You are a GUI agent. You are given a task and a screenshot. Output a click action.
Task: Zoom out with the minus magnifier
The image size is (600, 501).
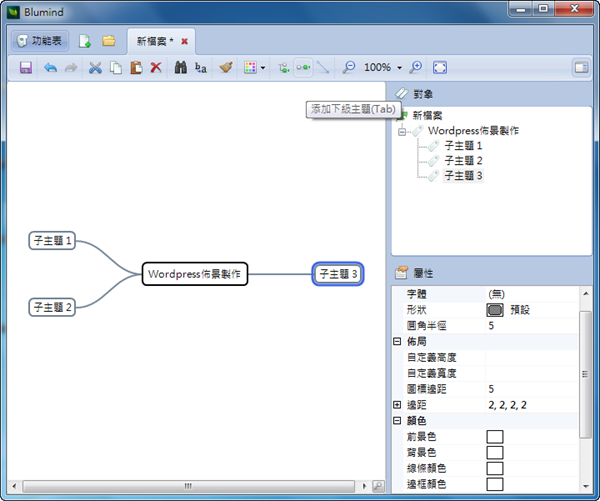(349, 68)
